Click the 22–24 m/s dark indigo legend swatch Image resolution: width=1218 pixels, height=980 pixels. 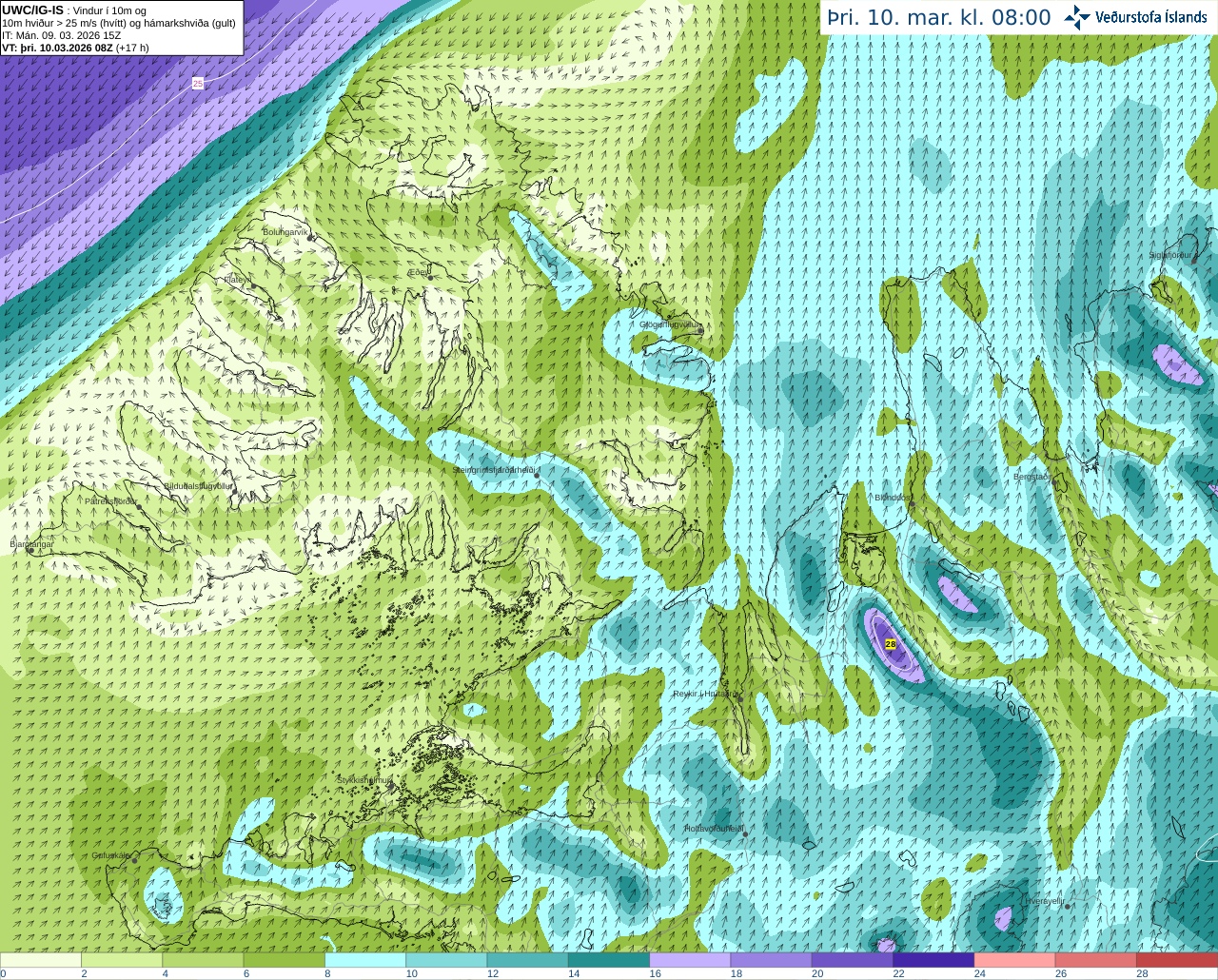tap(933, 960)
